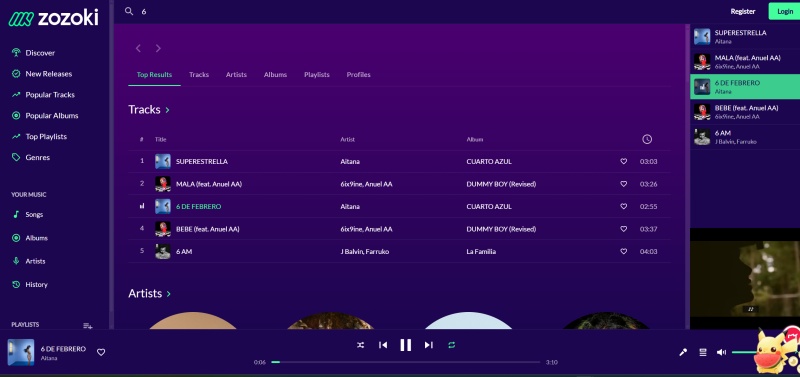
Task: Expand the Artists section chevron
Action: [169, 293]
